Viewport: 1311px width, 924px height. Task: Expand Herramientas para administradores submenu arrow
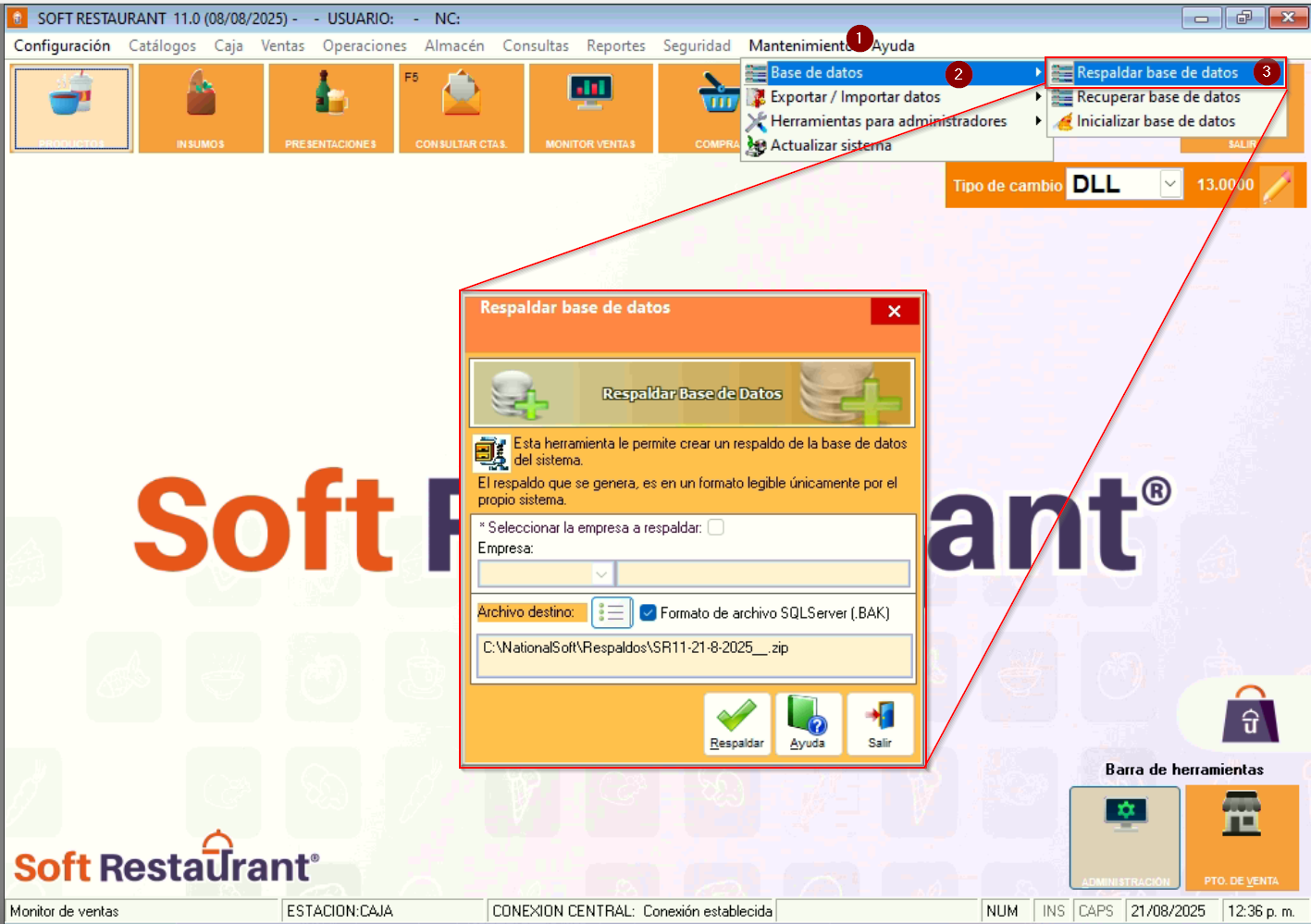(x=1038, y=120)
